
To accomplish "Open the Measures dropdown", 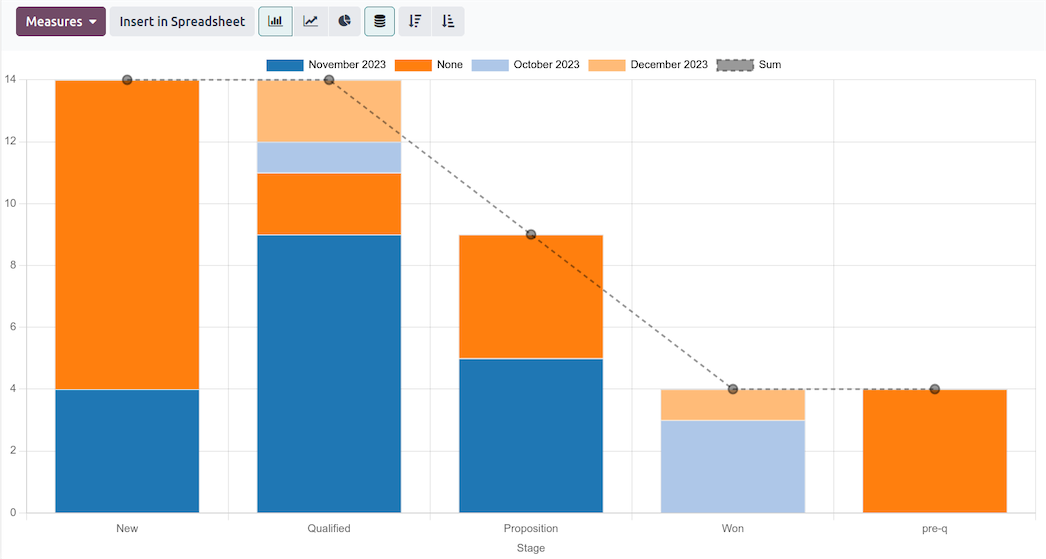I will coord(60,21).
